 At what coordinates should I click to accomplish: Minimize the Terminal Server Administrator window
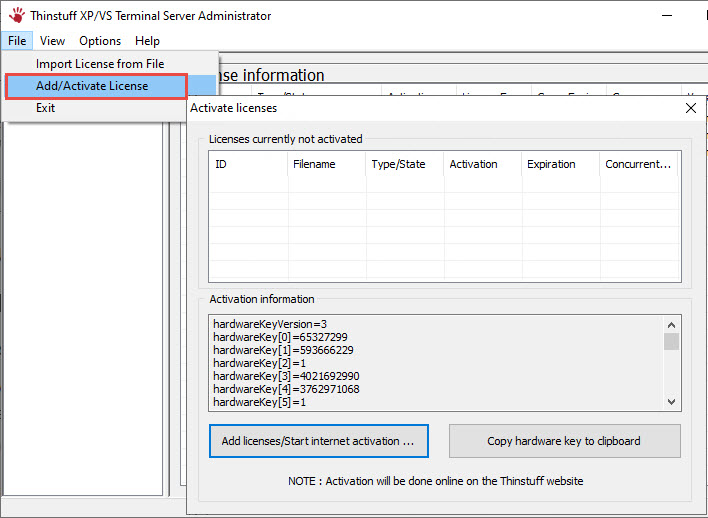(x=667, y=15)
